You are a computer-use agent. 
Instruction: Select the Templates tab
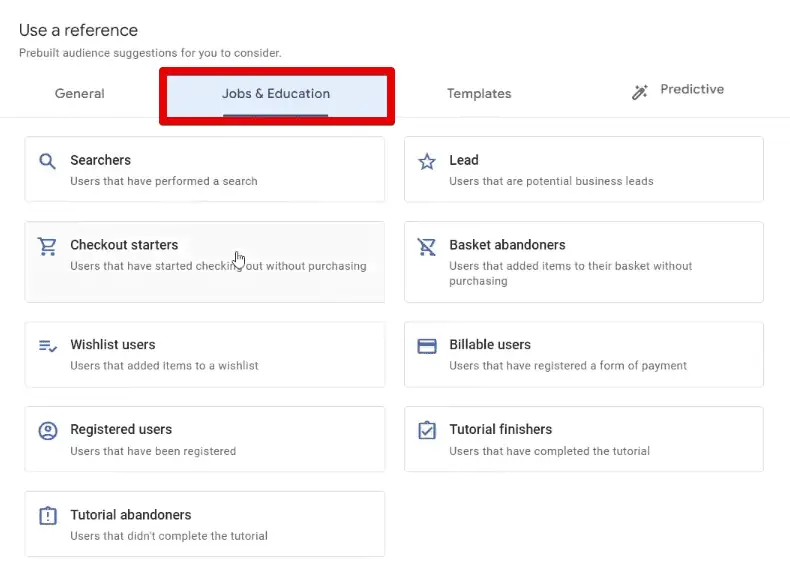tap(479, 94)
